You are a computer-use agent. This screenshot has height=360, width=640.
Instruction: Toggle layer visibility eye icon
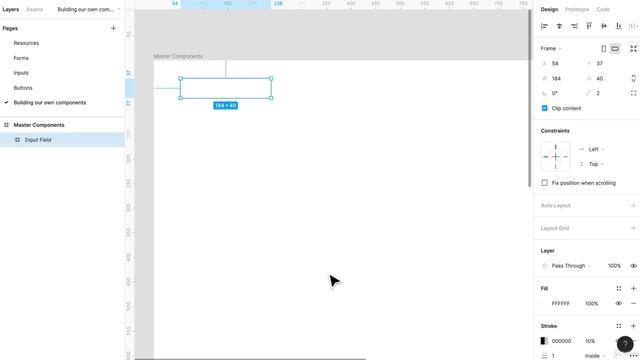tap(633, 266)
